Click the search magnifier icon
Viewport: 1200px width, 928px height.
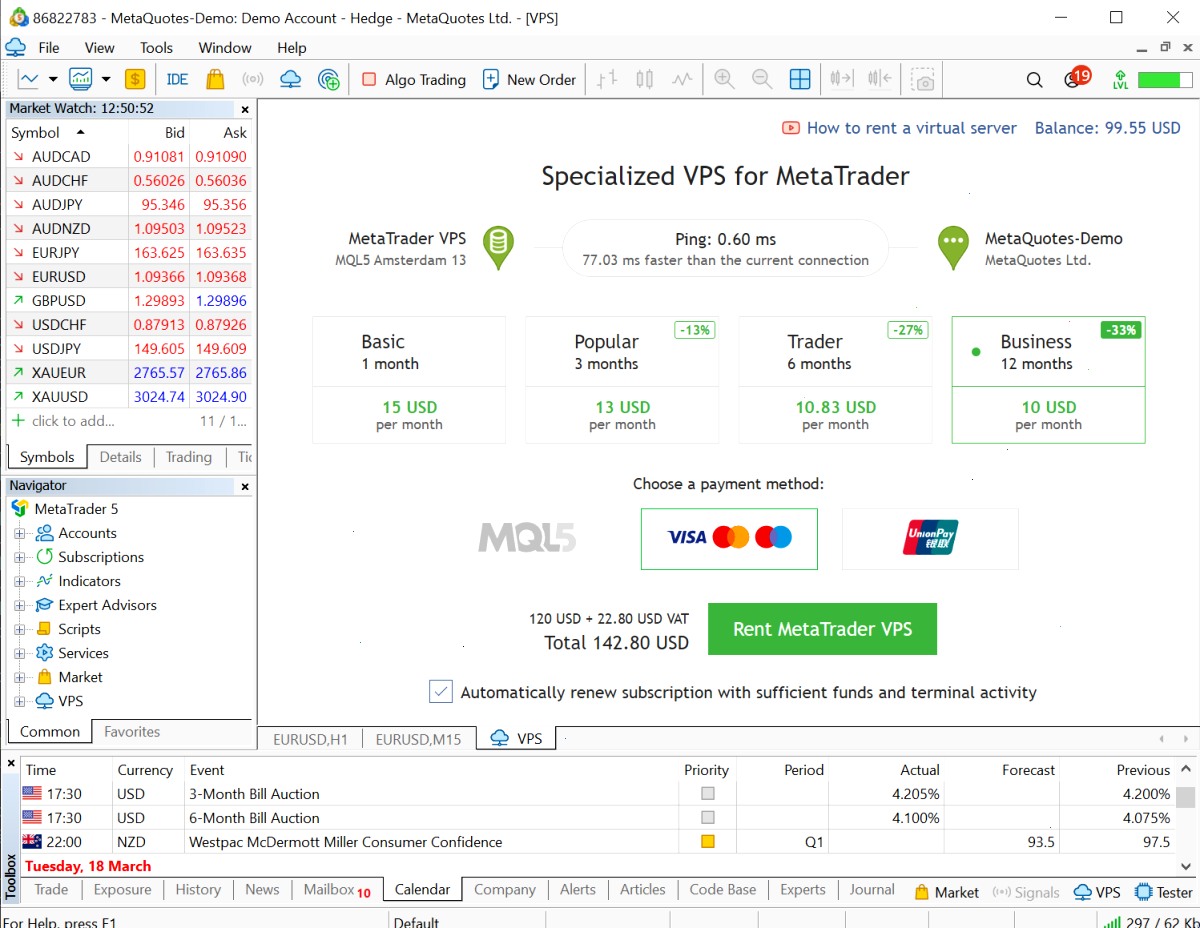point(1035,80)
